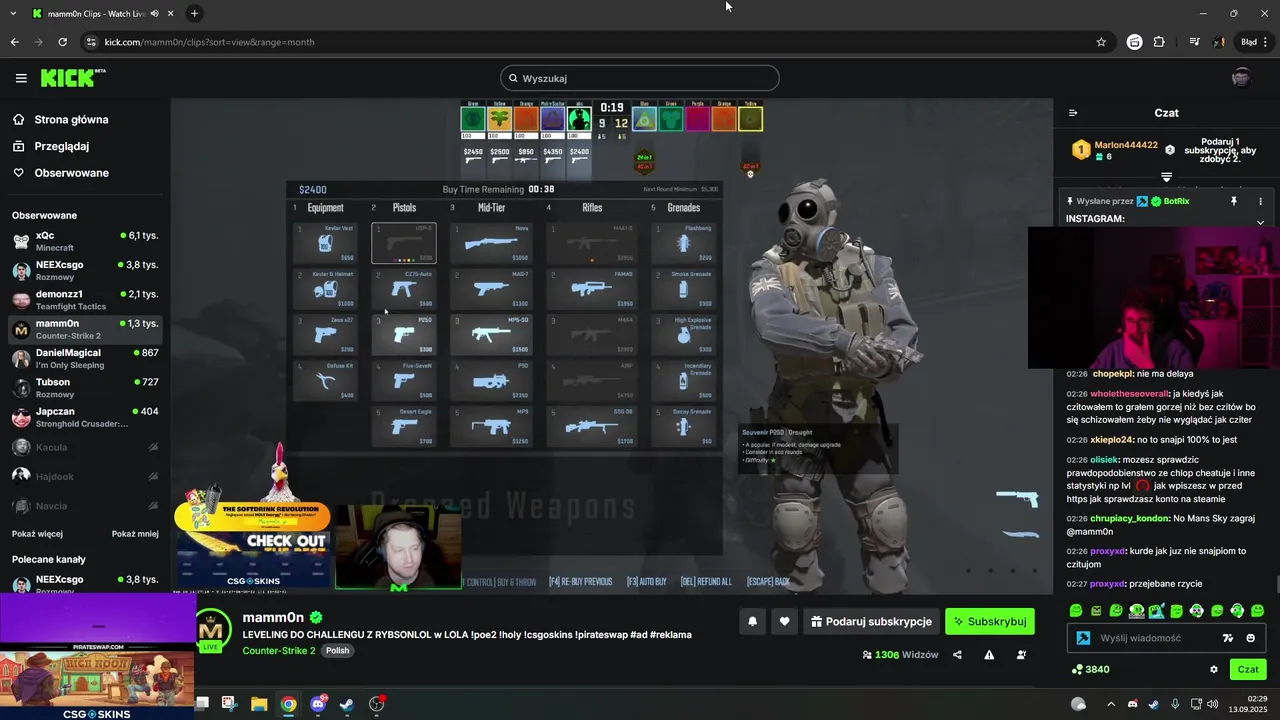The image size is (1280, 720).
Task: Open DanielMagical channel in sidebar
Action: pyautogui.click(x=85, y=359)
